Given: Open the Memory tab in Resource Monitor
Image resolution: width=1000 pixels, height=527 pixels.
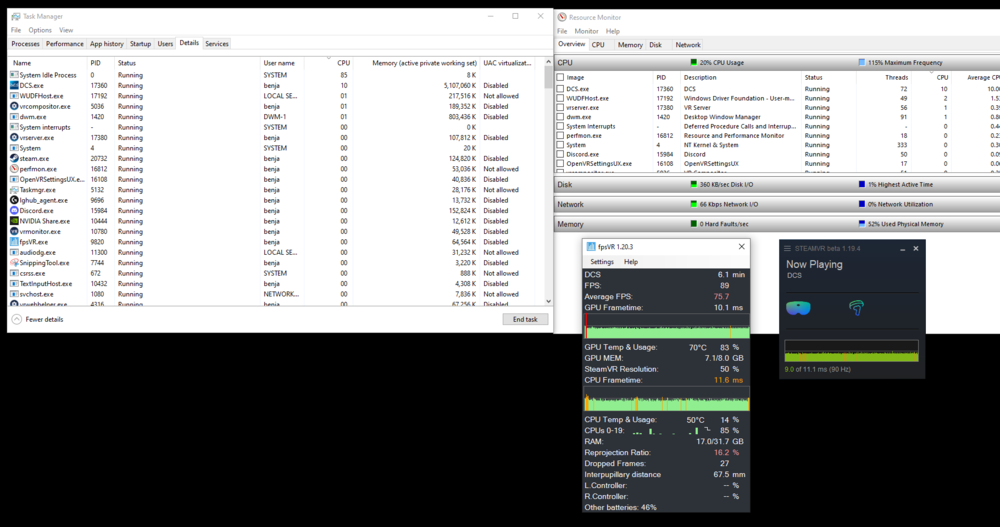Looking at the screenshot, I should click(x=630, y=45).
